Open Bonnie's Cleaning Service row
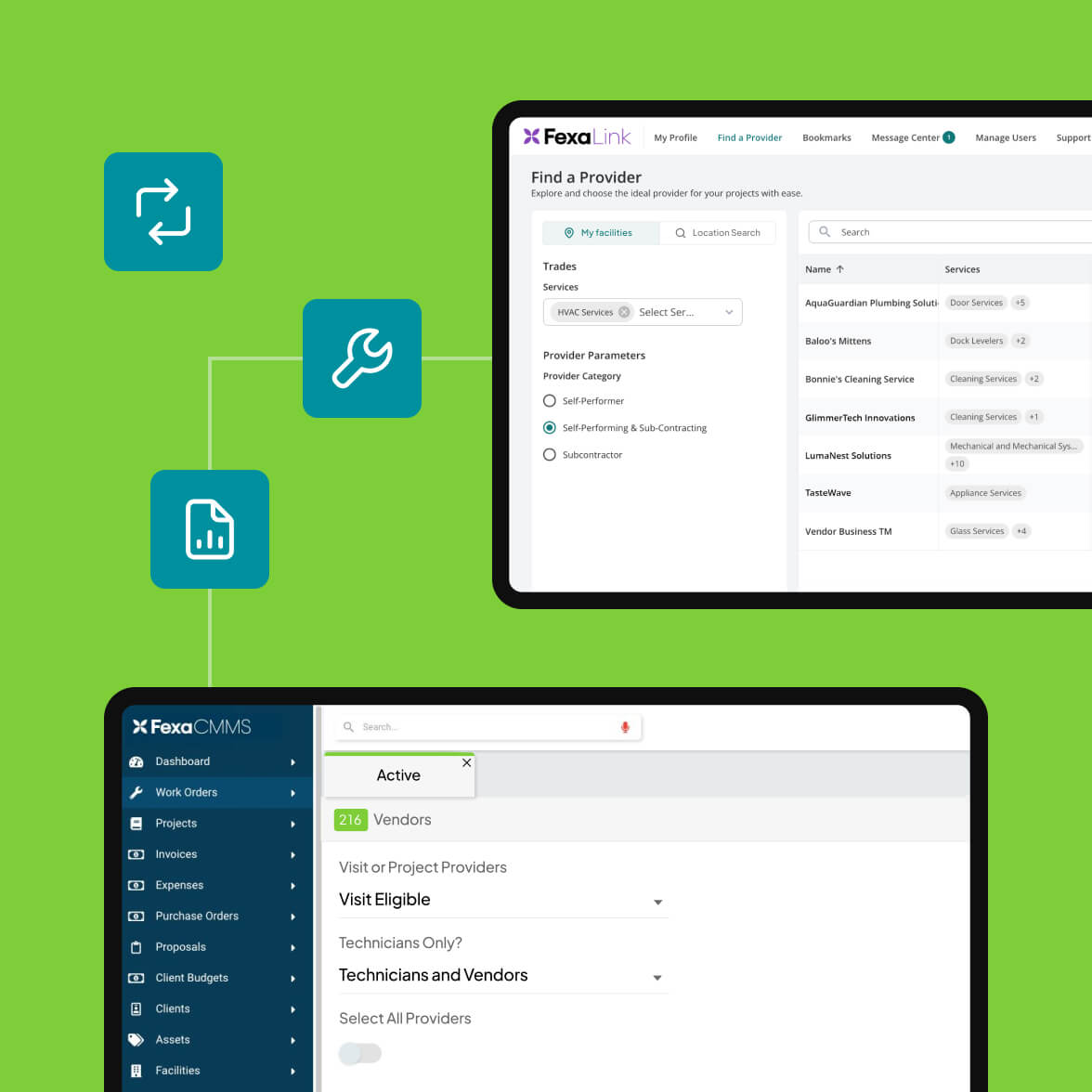The image size is (1092, 1092). tap(944, 380)
